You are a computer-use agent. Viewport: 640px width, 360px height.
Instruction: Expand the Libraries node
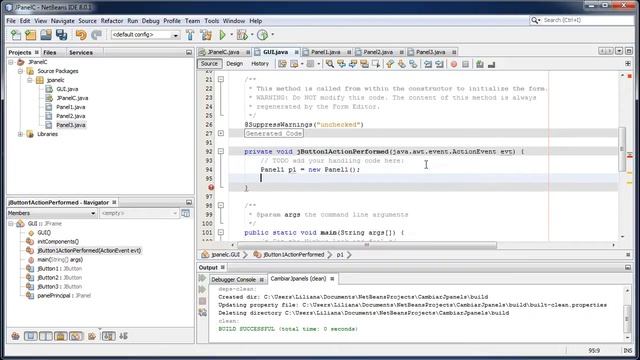click(x=20, y=134)
